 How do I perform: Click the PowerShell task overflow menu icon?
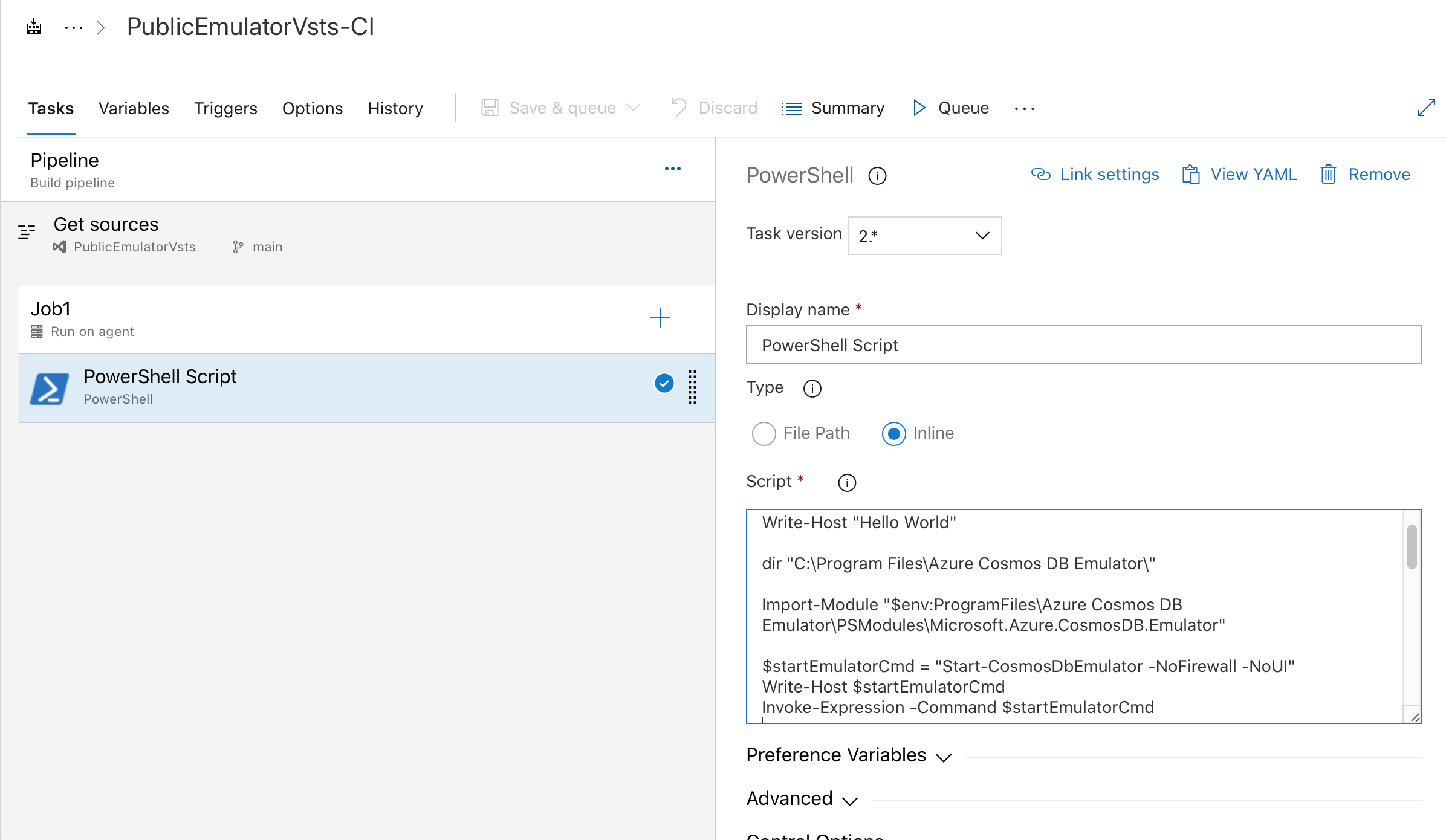(x=694, y=387)
